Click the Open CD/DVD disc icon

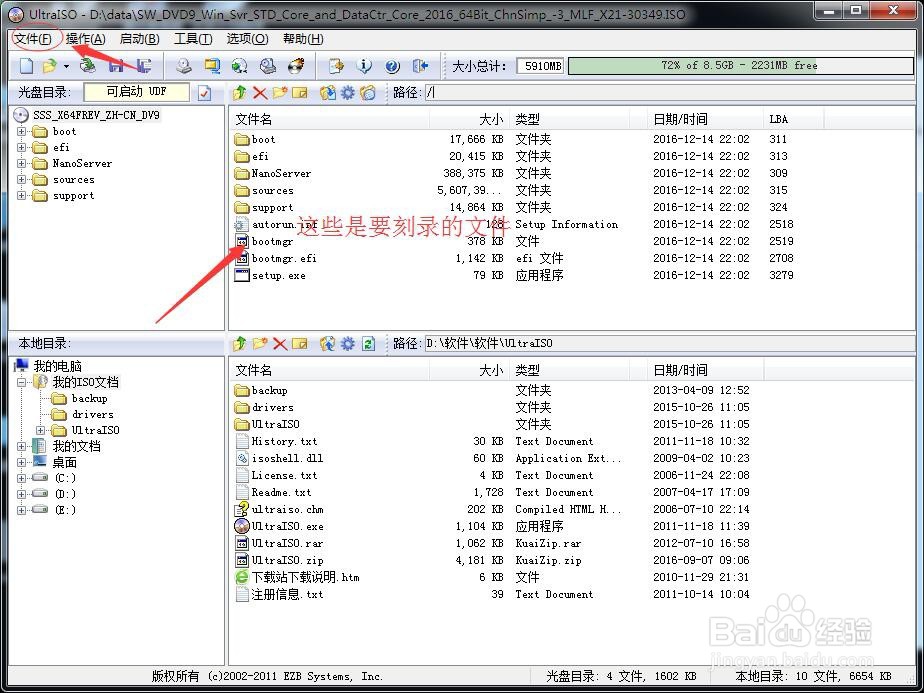tap(88, 65)
